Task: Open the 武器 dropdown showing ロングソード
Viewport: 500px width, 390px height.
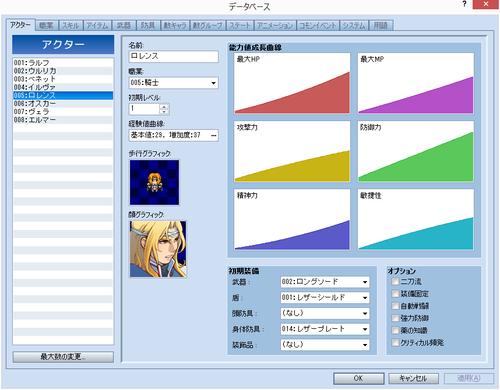Action: [x=325, y=282]
